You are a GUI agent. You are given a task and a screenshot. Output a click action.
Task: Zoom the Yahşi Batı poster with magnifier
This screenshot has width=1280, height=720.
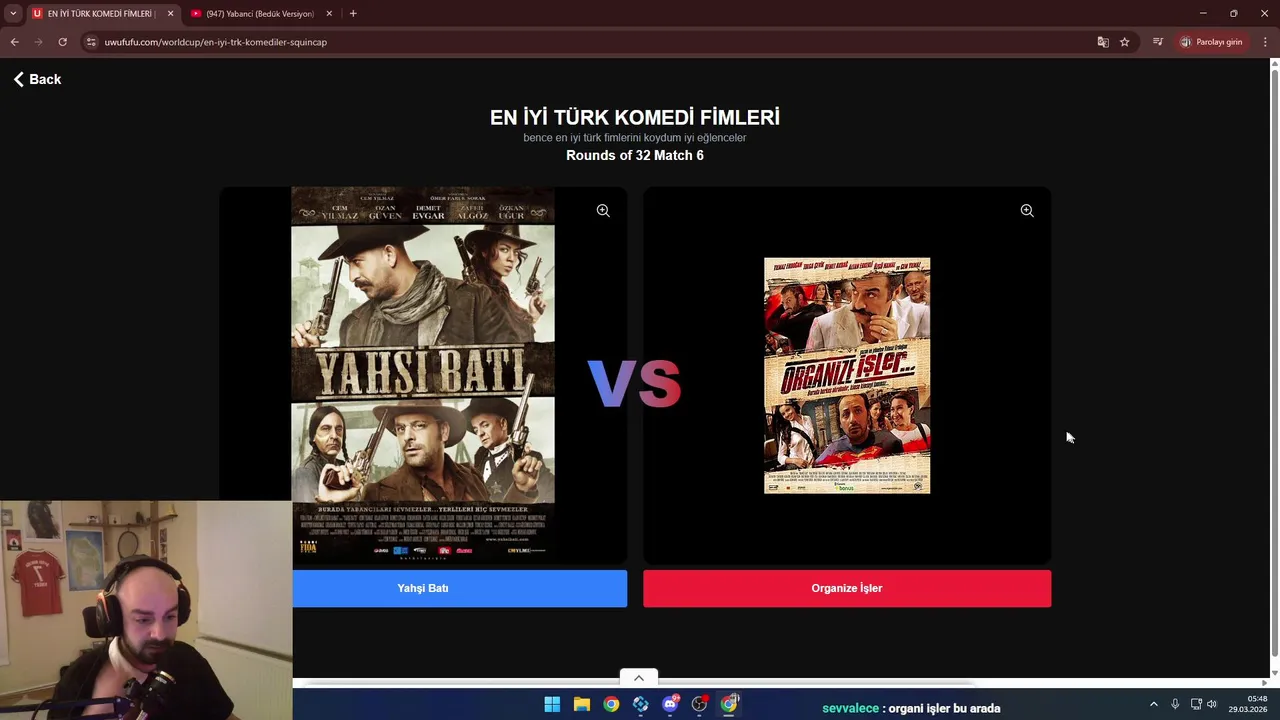[603, 211]
